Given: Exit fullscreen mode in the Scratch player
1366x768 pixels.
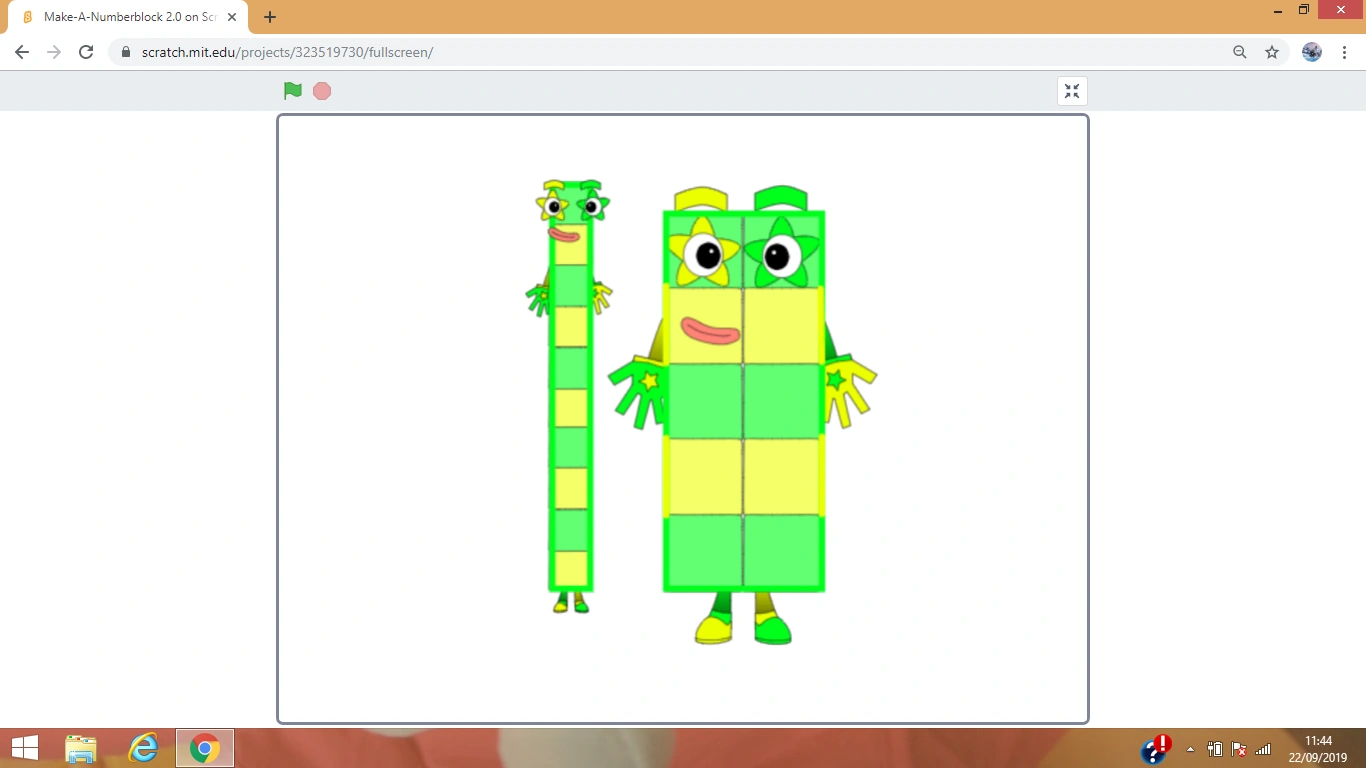Looking at the screenshot, I should coord(1071,90).
